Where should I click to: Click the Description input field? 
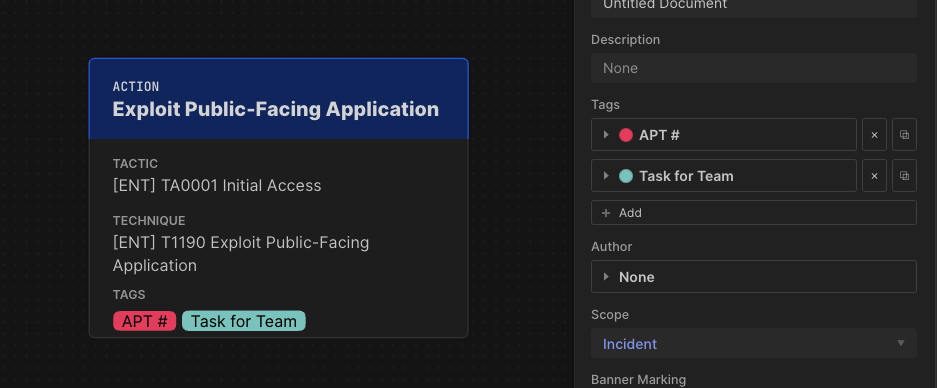coord(754,68)
